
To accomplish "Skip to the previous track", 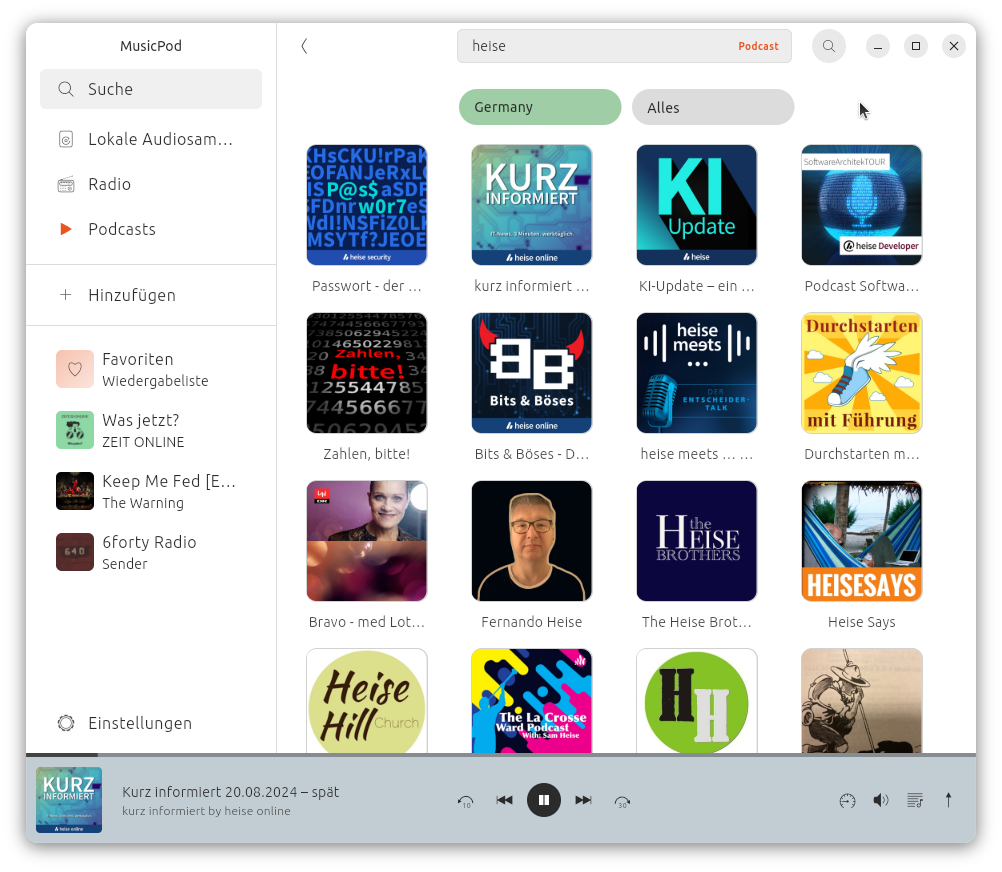I will point(504,800).
